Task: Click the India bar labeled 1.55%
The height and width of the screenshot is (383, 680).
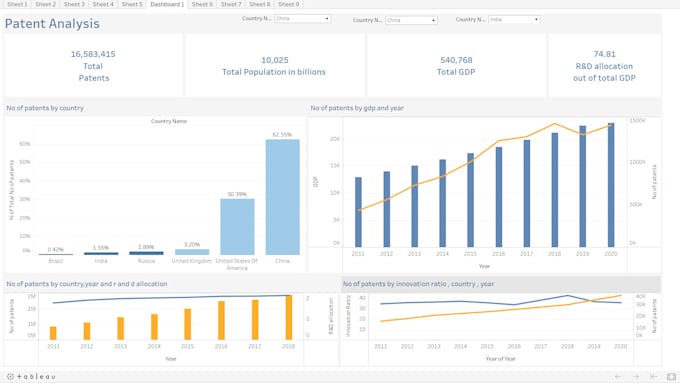Action: click(101, 253)
